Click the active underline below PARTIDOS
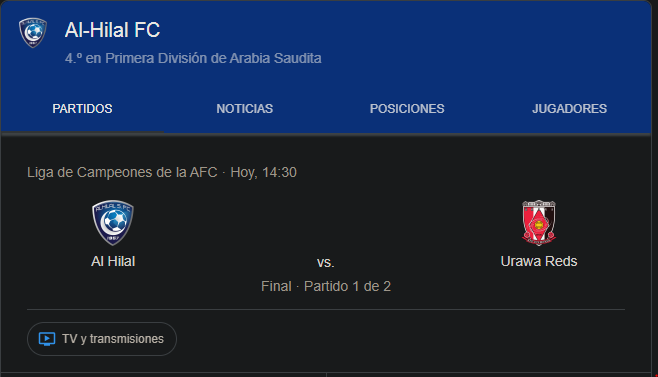Screen dimensions: 658x377 point(82,132)
